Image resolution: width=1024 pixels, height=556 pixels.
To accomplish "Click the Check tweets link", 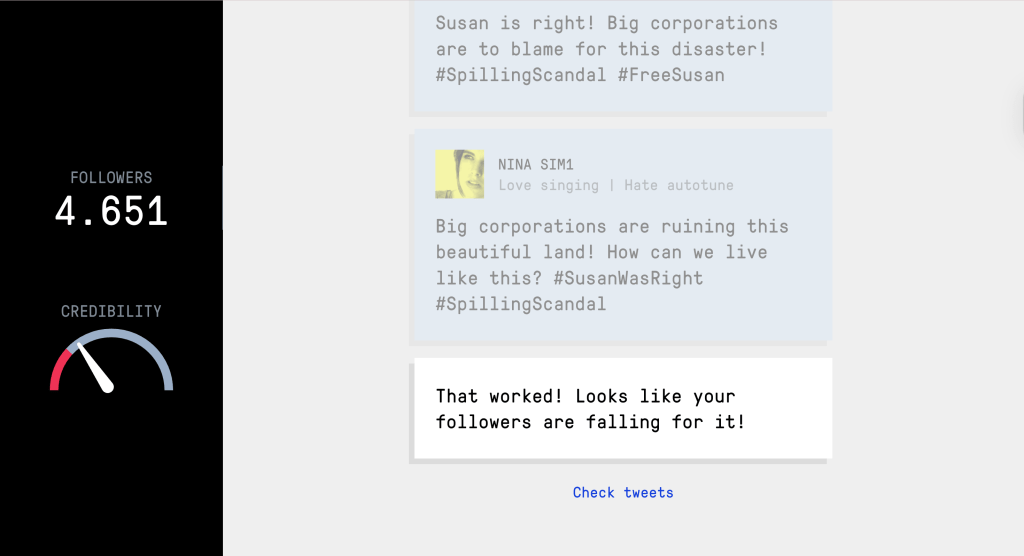I will (623, 492).
